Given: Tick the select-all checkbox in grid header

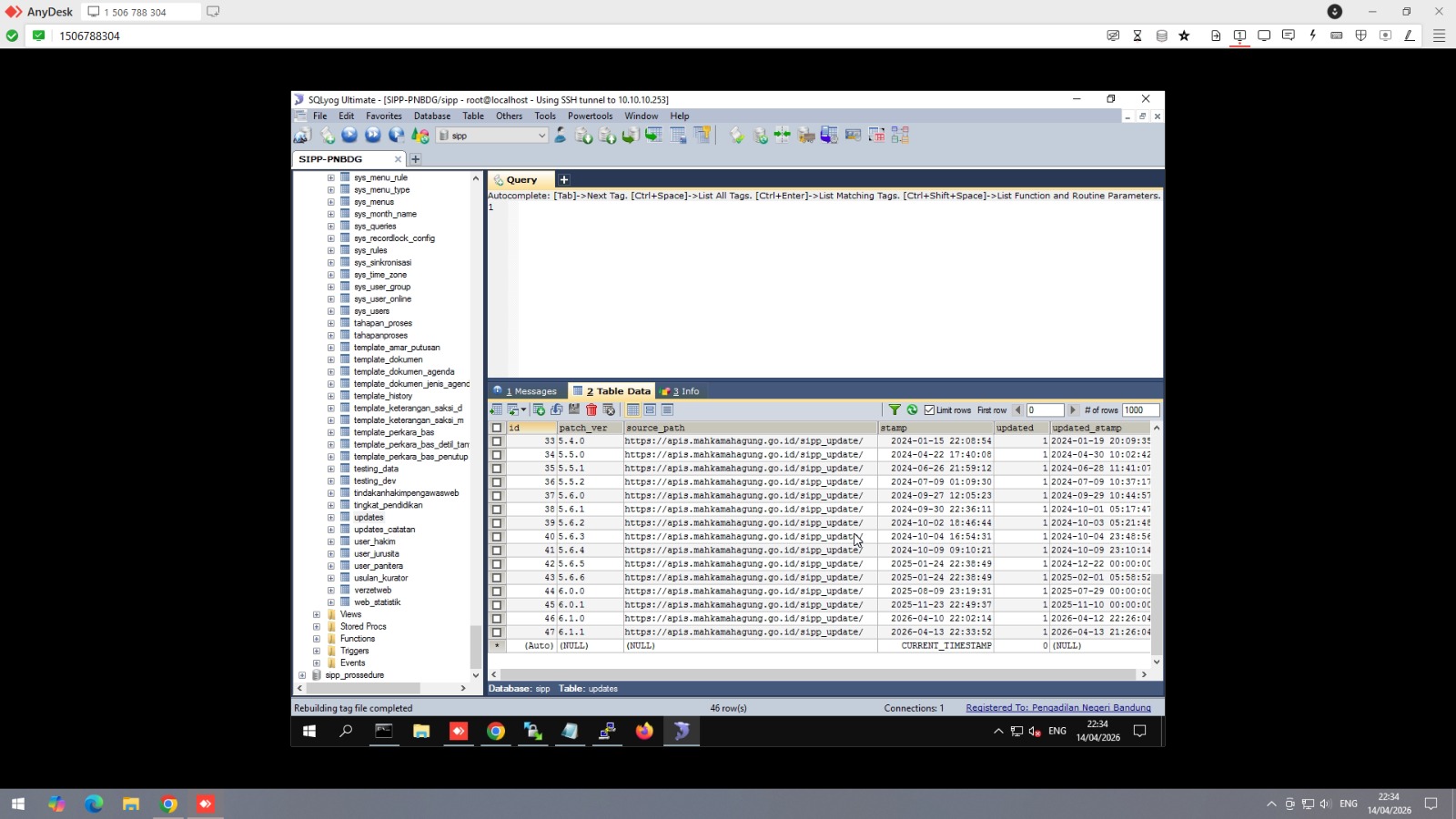Looking at the screenshot, I should point(497,428).
